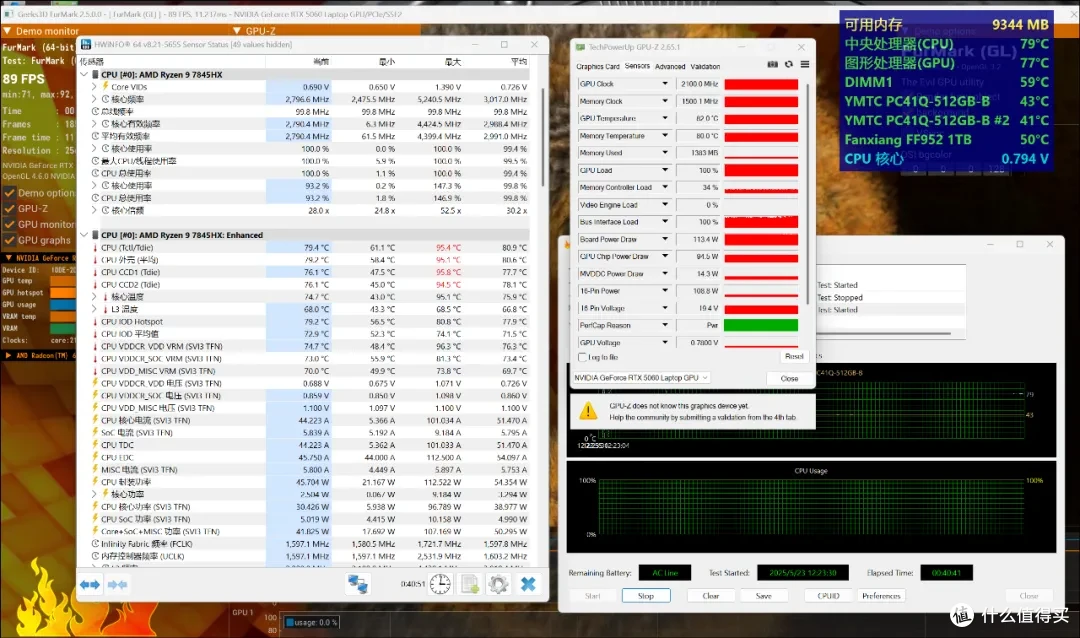Screen dimensions: 1080x638
Task: Collapse the Demo monitor panel header
Action: [7, 31]
